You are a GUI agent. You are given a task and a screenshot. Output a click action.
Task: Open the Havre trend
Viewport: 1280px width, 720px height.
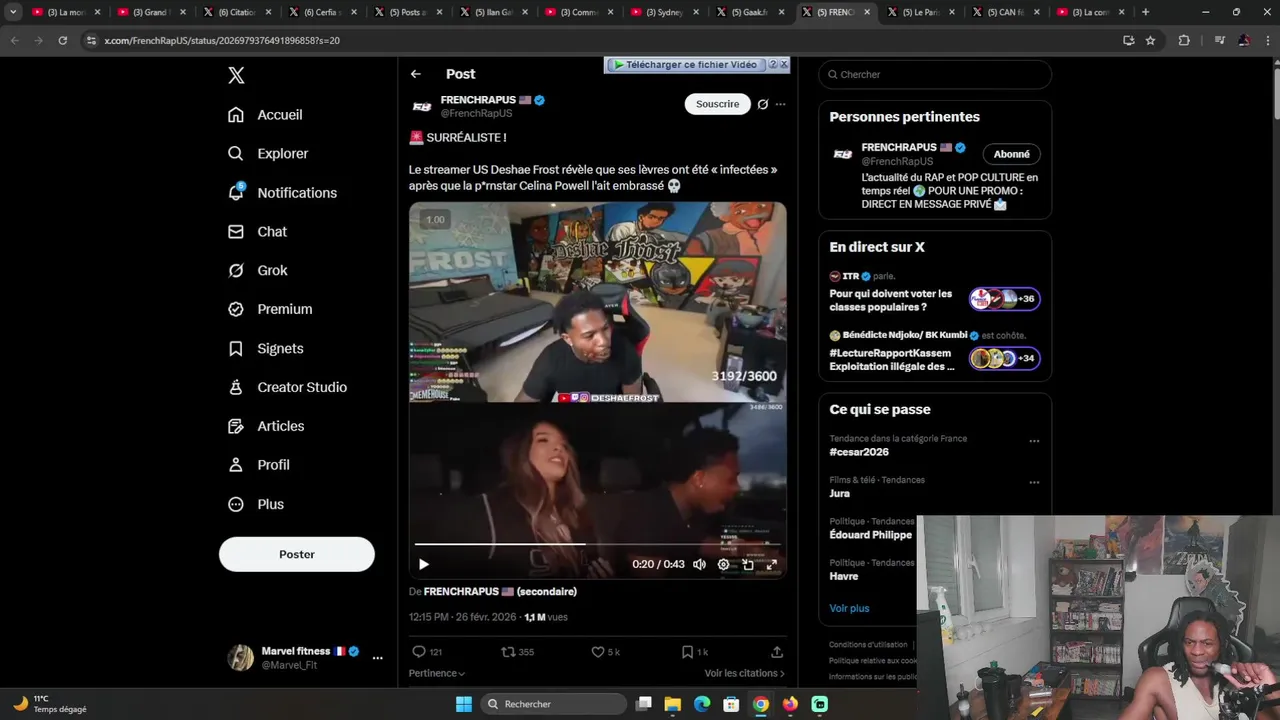(x=843, y=576)
